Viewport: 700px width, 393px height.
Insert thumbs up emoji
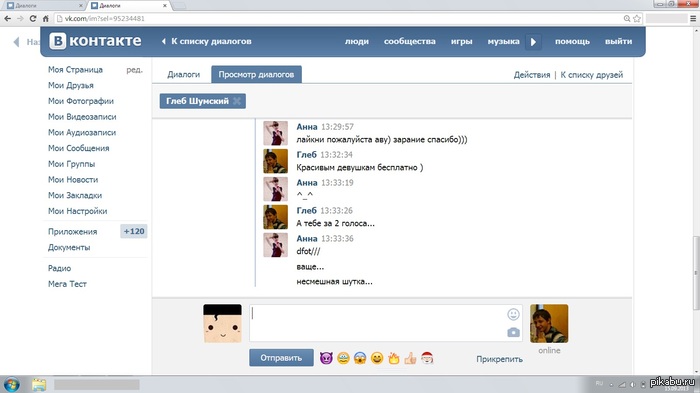tap(410, 358)
